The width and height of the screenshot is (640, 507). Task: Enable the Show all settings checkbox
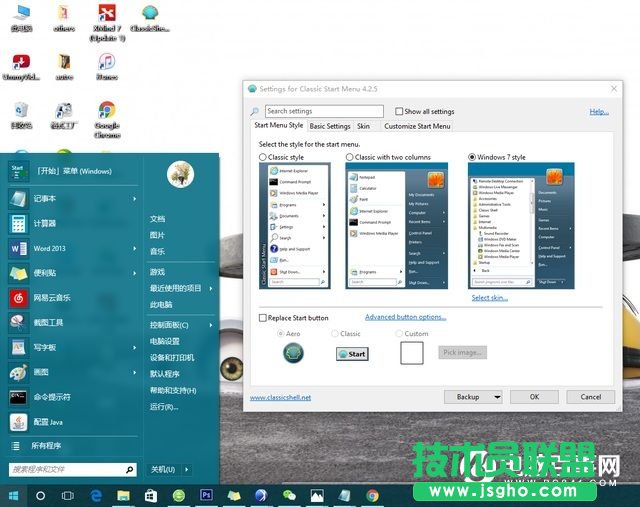399,111
